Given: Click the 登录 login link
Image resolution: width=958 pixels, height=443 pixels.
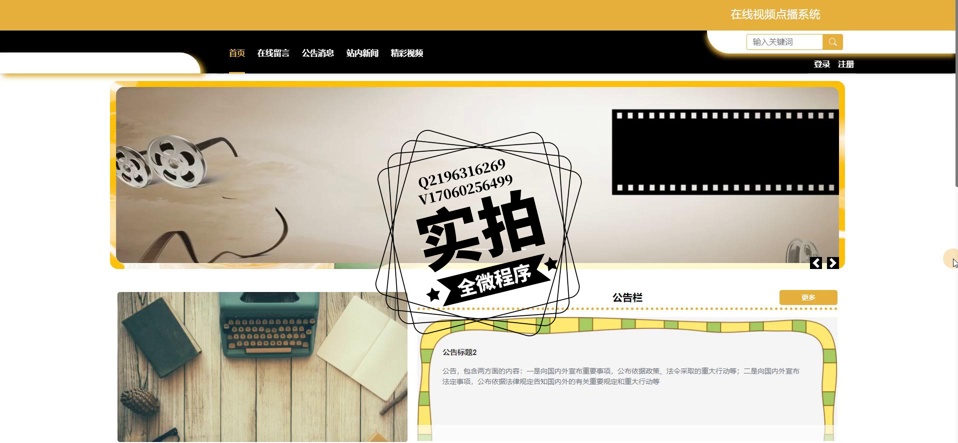Looking at the screenshot, I should pos(821,65).
